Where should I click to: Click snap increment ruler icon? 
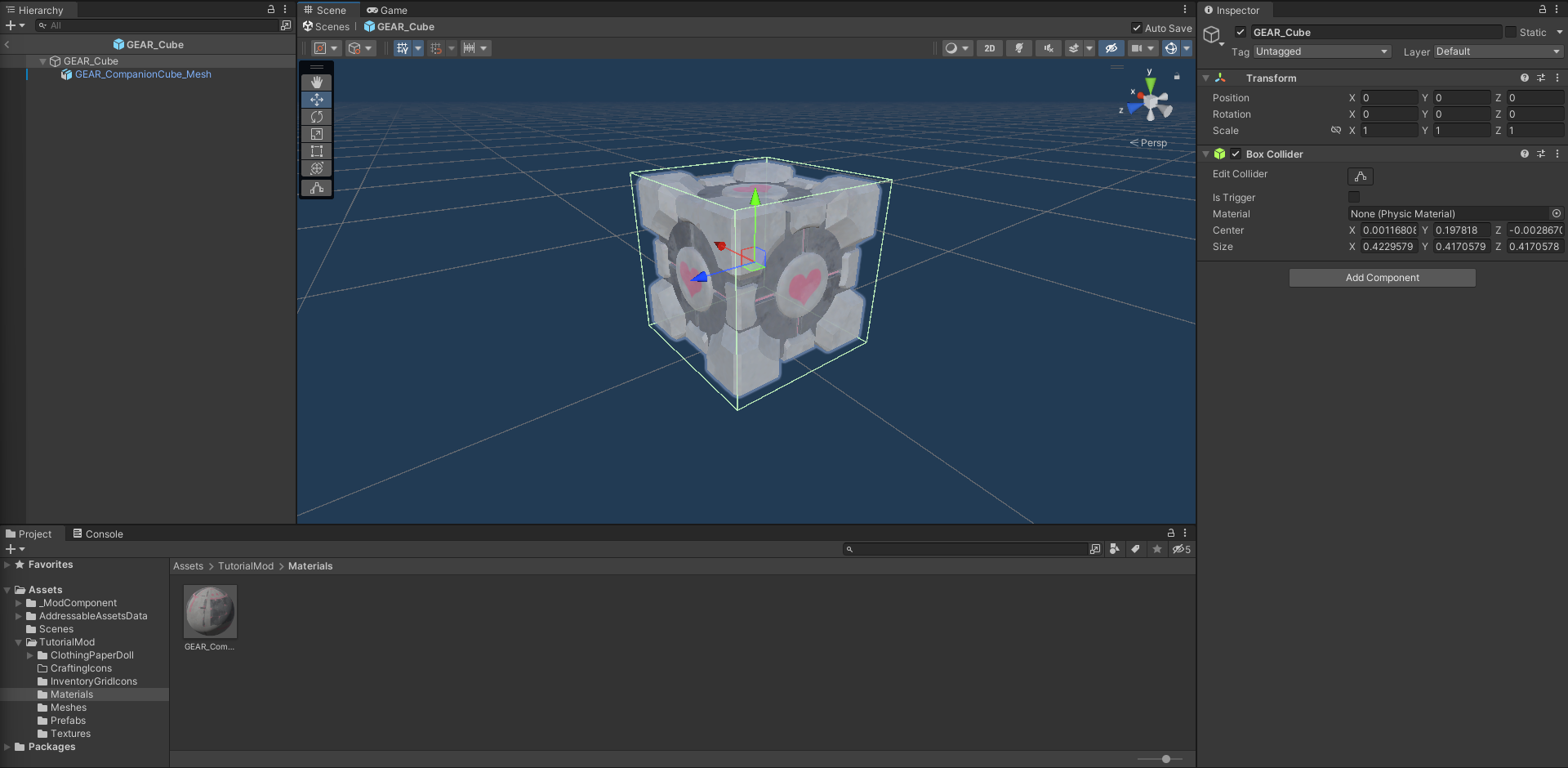(469, 48)
